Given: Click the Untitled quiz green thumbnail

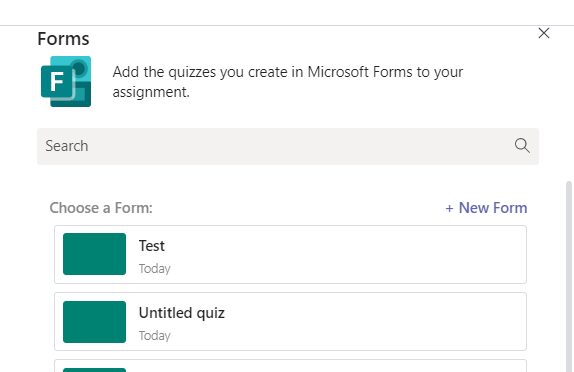Looking at the screenshot, I should point(94,322).
